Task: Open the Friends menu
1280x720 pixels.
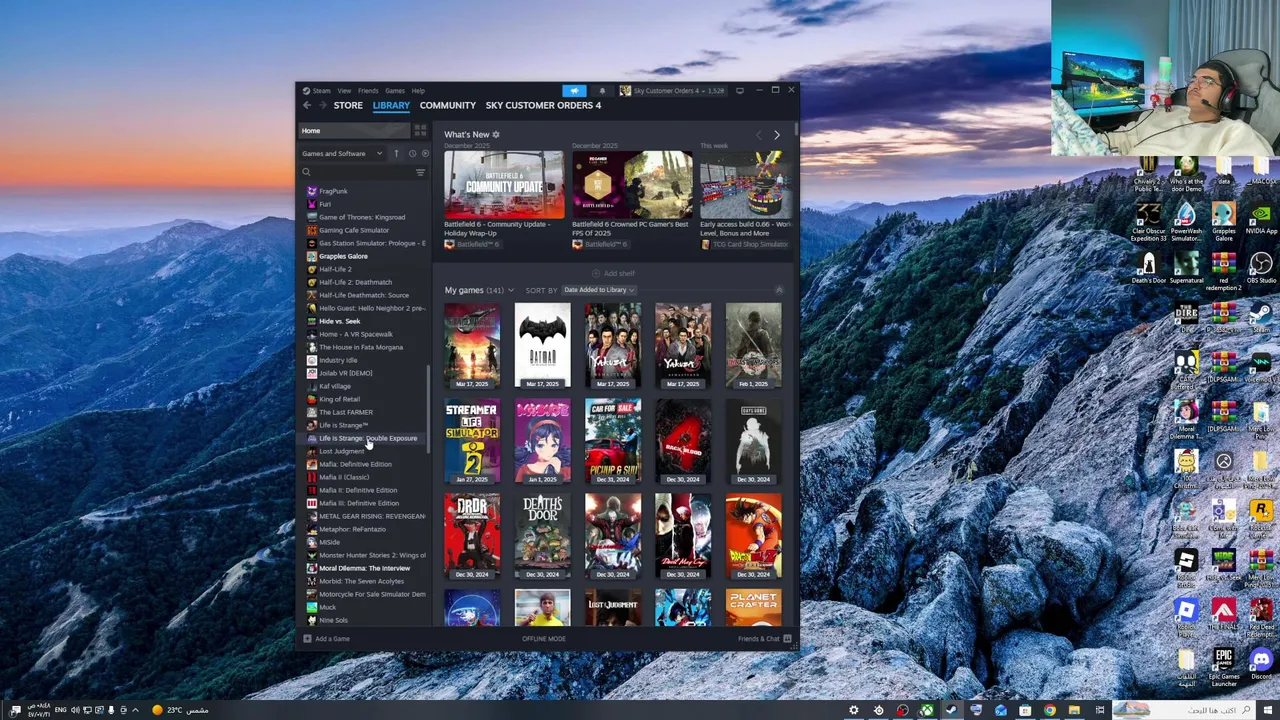Action: tap(368, 91)
